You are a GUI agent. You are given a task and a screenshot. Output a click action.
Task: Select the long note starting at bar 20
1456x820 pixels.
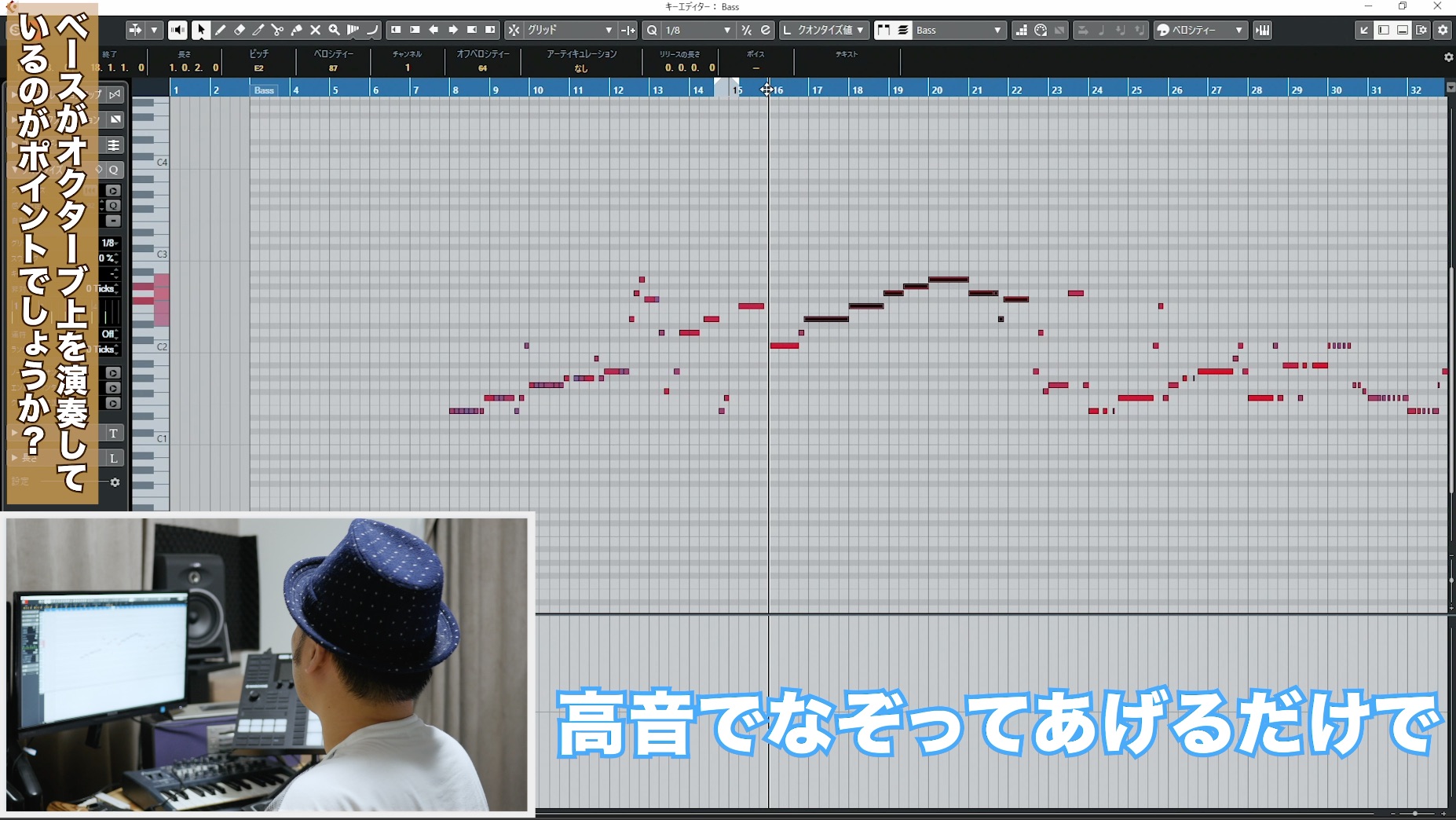pyautogui.click(x=949, y=280)
